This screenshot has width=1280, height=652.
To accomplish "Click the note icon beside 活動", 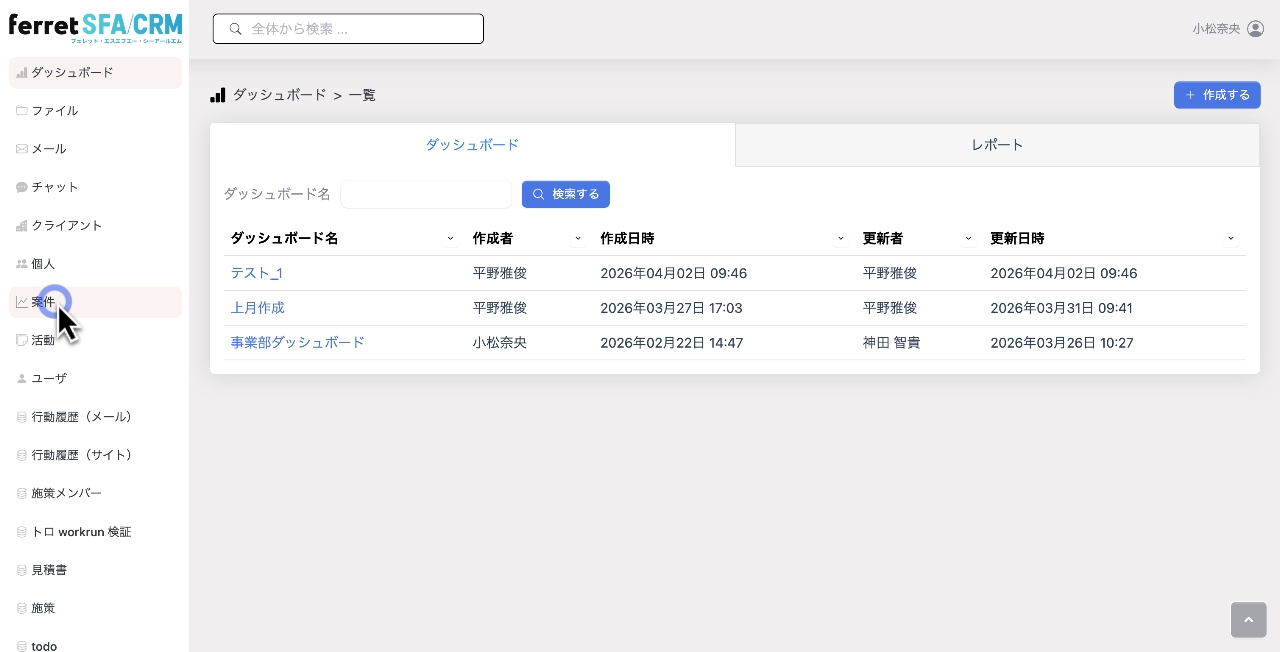I will tap(22, 340).
